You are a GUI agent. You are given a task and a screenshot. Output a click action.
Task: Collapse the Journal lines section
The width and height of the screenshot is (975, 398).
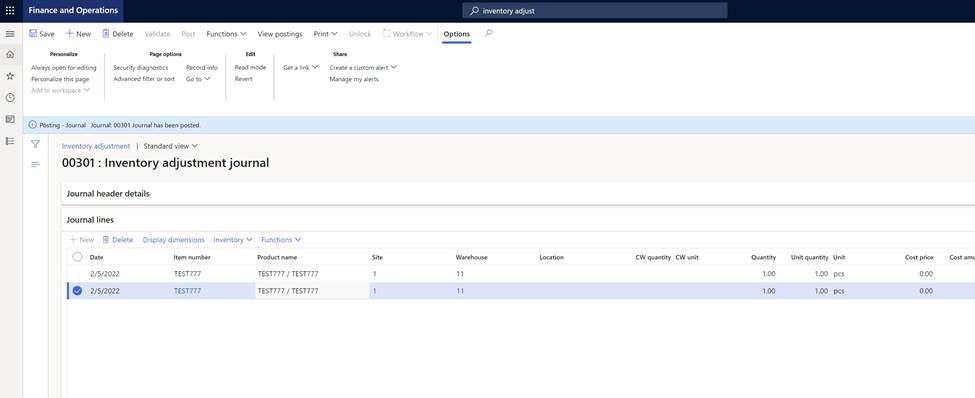90,220
